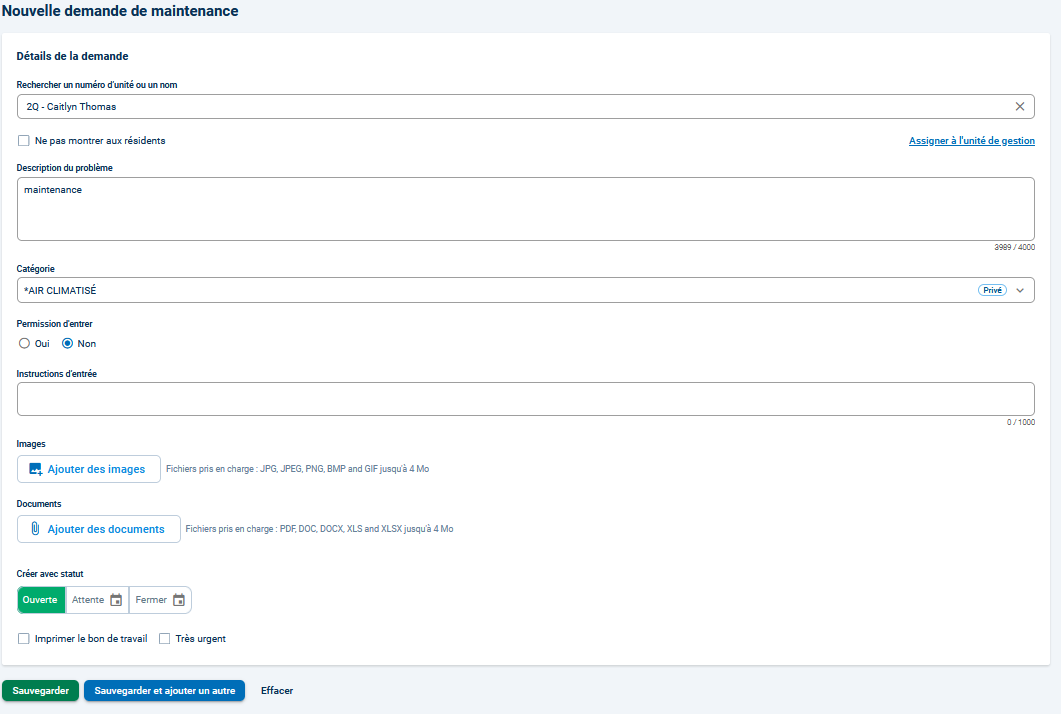The width and height of the screenshot is (1061, 714).
Task: Click 'Sauvegarder et ajouter un autre'
Action: tap(164, 690)
